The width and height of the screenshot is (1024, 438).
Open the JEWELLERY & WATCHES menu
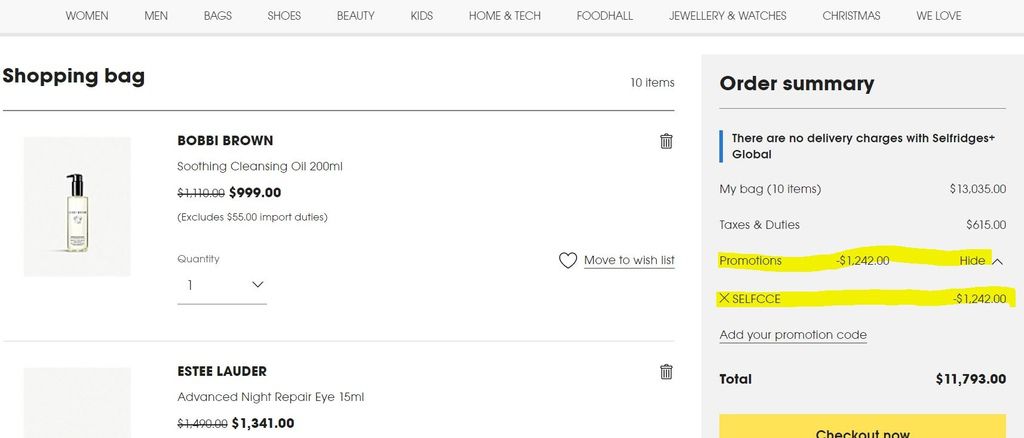coord(728,16)
